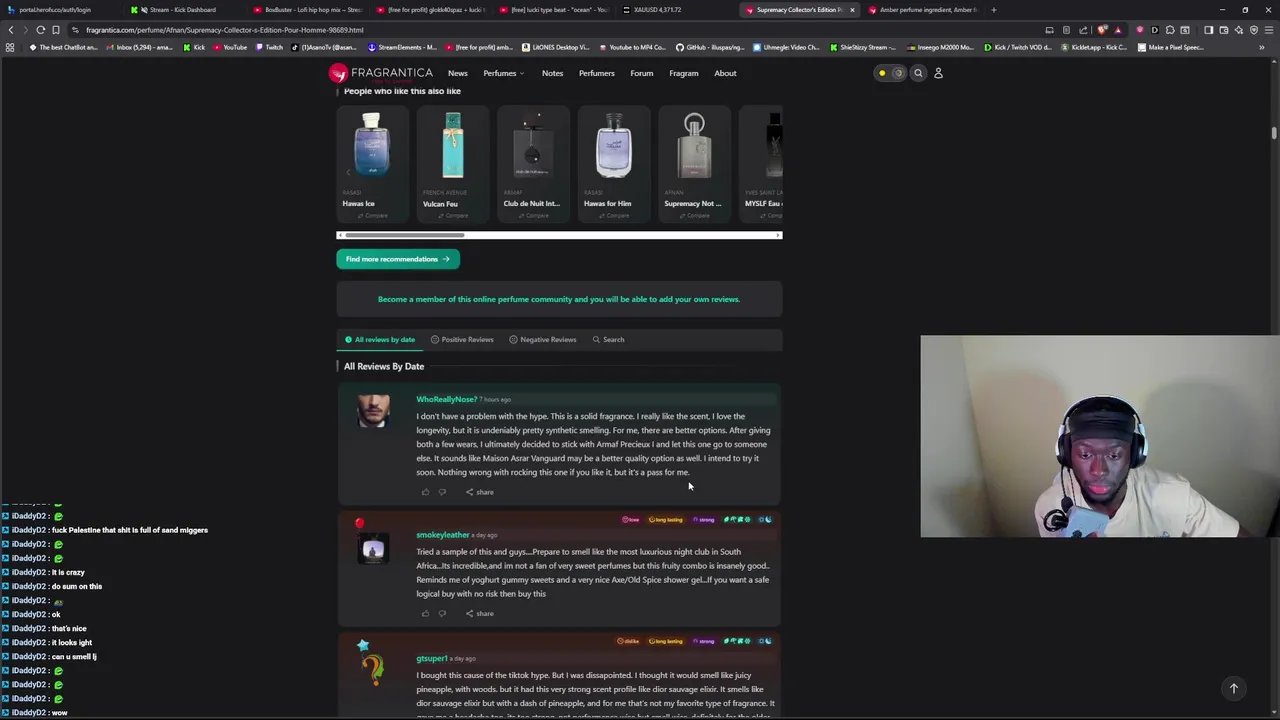Click smokeyleather avatar picture
Screen dimensions: 1280x720
(373, 548)
